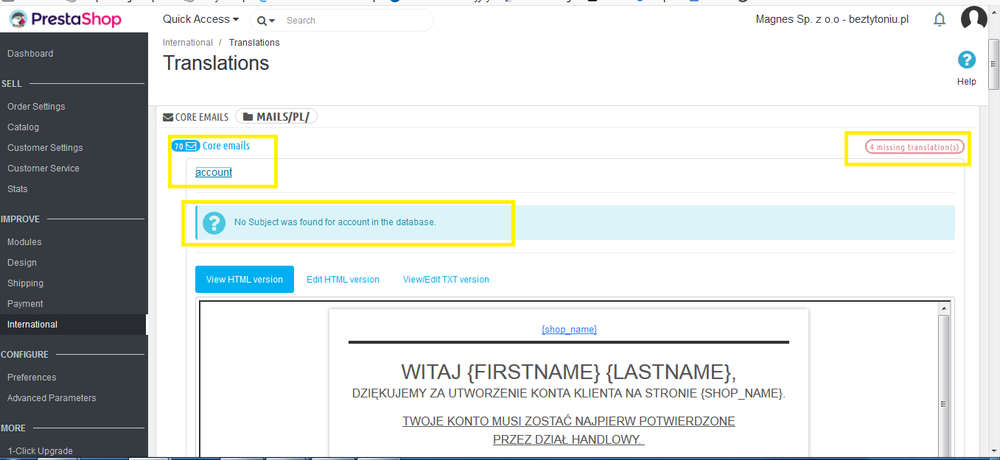
Task: Click the {shop_name} link in preview
Action: [569, 329]
